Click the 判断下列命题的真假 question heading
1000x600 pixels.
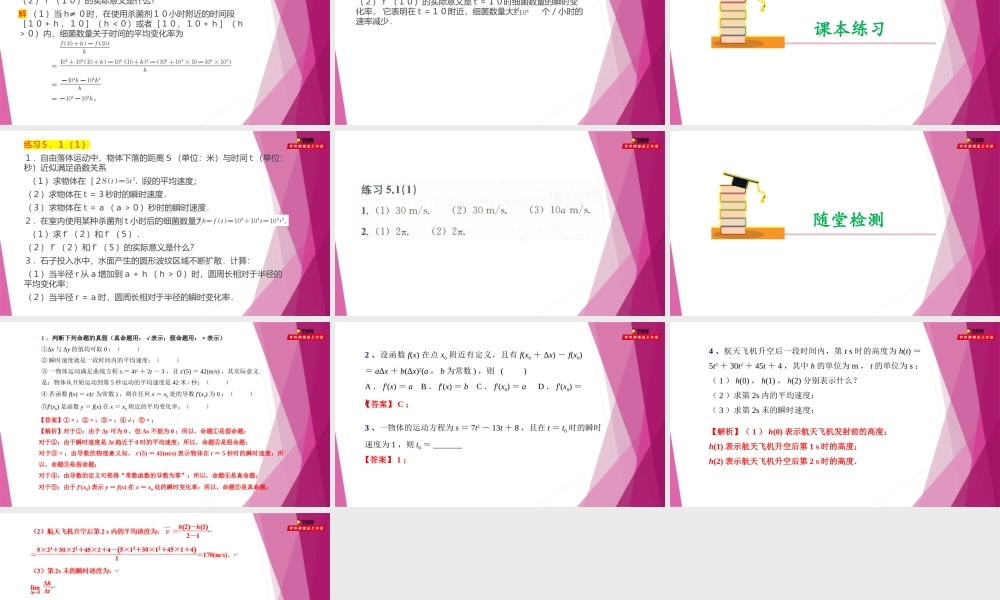pos(132,338)
